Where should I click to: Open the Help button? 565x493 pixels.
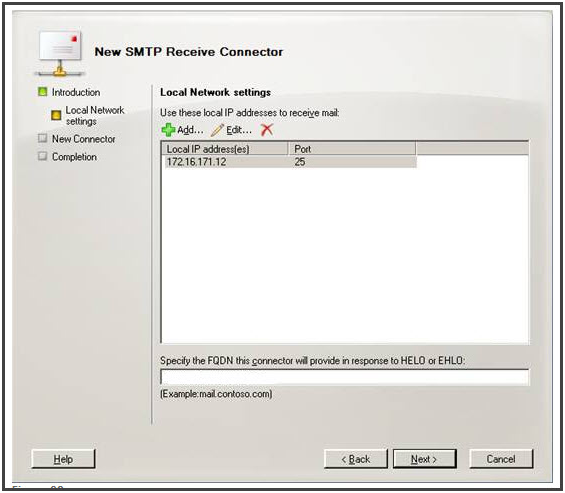(x=63, y=459)
